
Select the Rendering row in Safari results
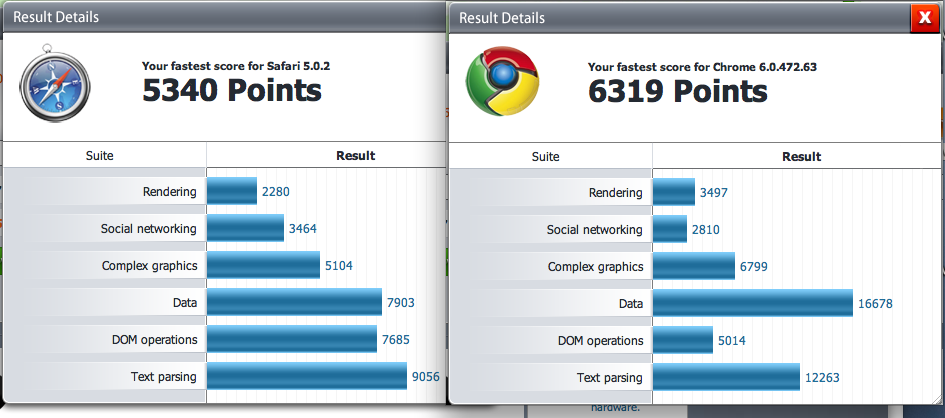[225, 192]
